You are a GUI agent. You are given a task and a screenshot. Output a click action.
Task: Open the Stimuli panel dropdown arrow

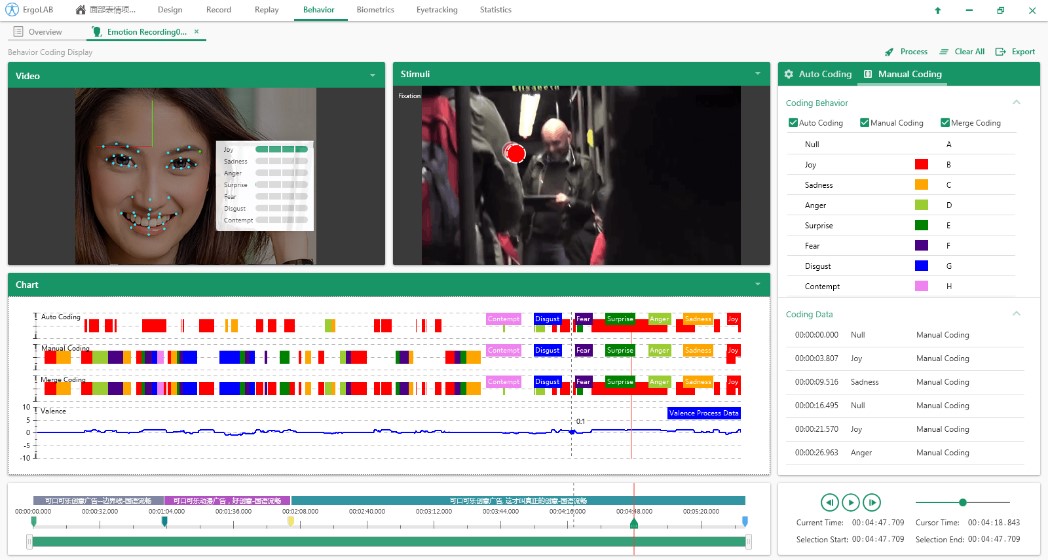tap(758, 75)
